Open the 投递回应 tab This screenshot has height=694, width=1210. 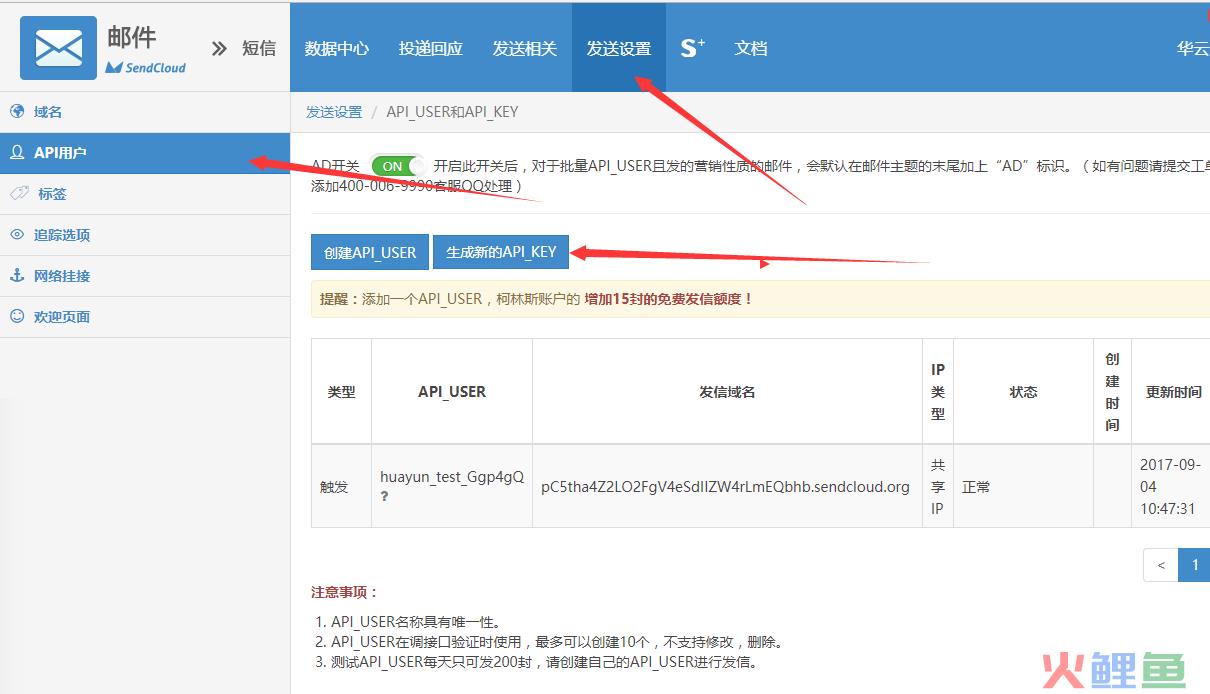coord(431,48)
